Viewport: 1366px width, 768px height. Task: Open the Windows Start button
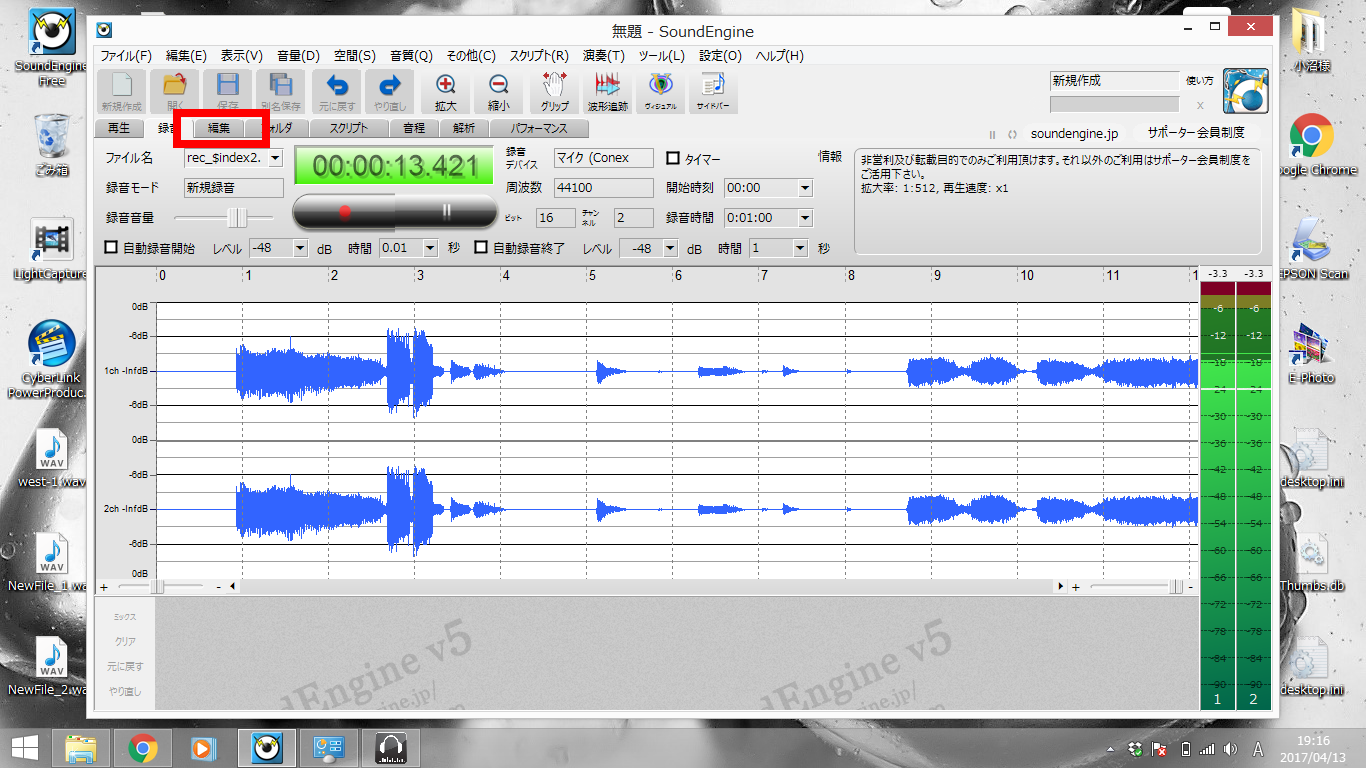[24, 748]
